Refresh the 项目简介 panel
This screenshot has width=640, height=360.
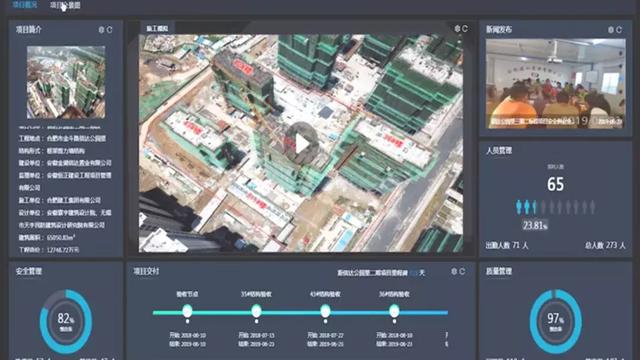coord(109,30)
